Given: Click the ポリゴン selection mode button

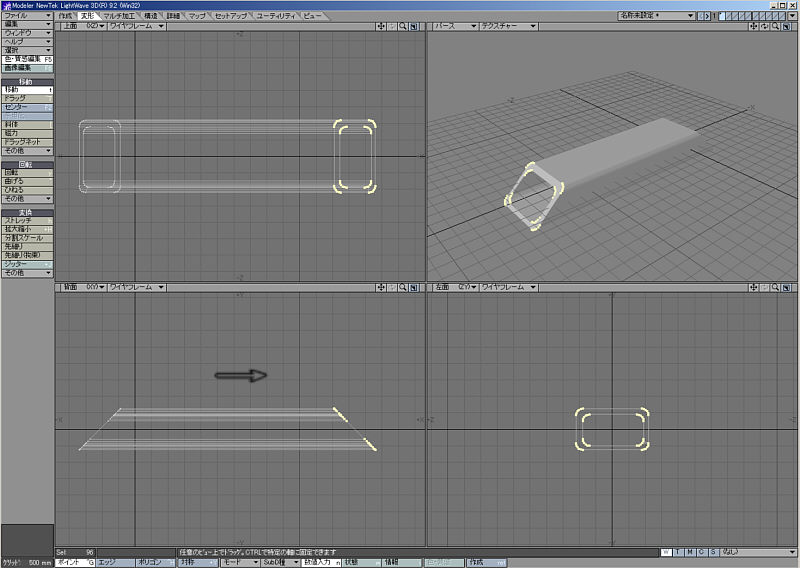Looking at the screenshot, I should 155,563.
